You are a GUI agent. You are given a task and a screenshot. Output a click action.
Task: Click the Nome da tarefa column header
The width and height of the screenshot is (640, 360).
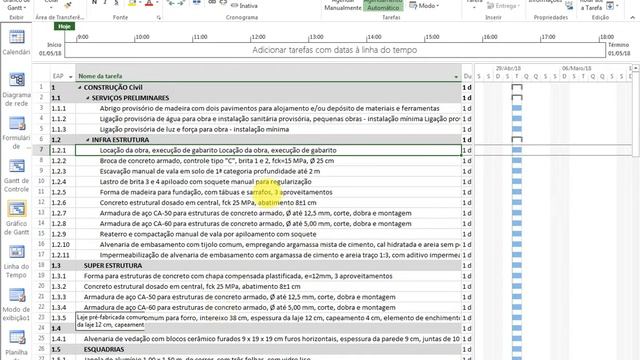pos(268,76)
